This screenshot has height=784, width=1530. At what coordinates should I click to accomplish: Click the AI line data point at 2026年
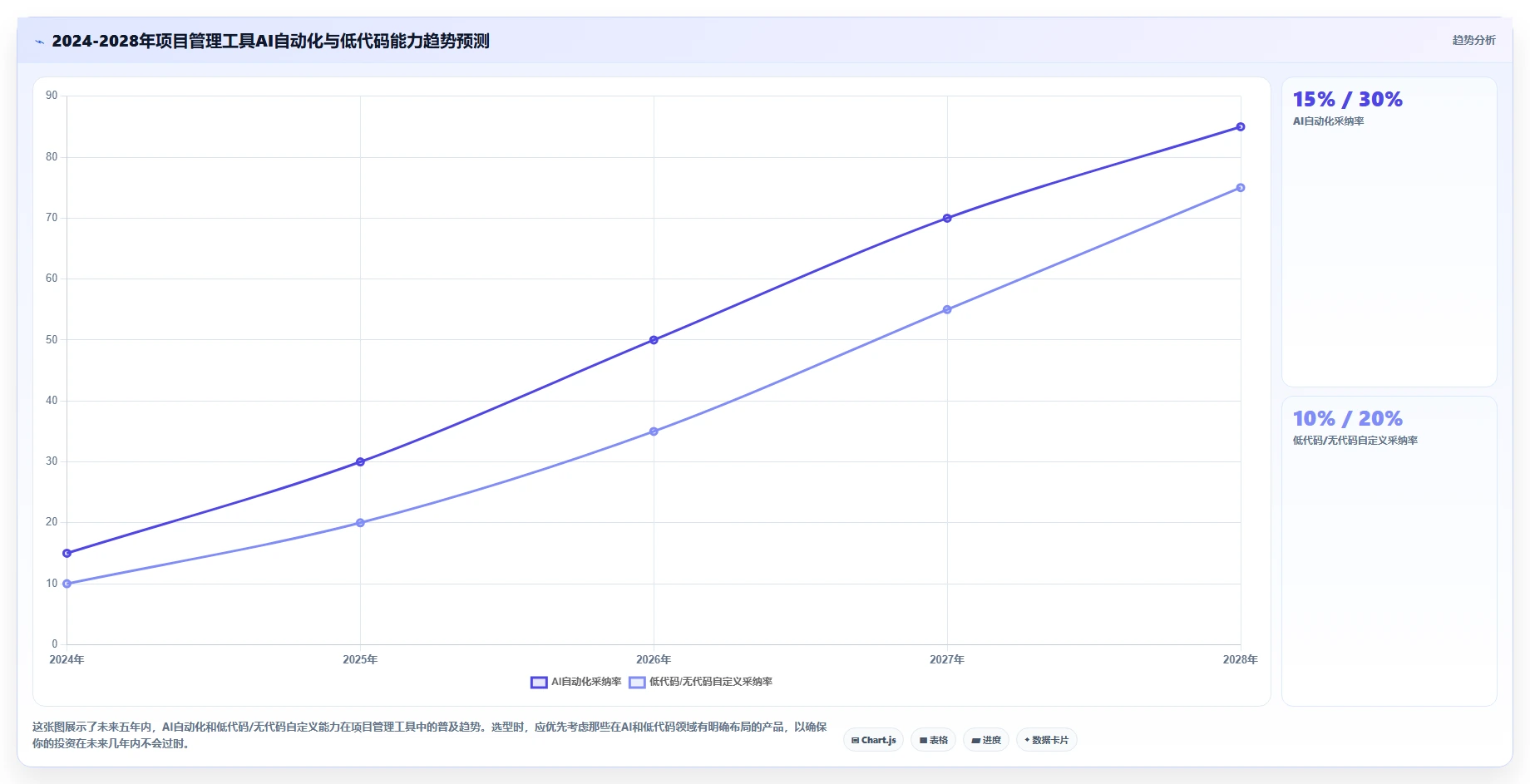coord(654,340)
